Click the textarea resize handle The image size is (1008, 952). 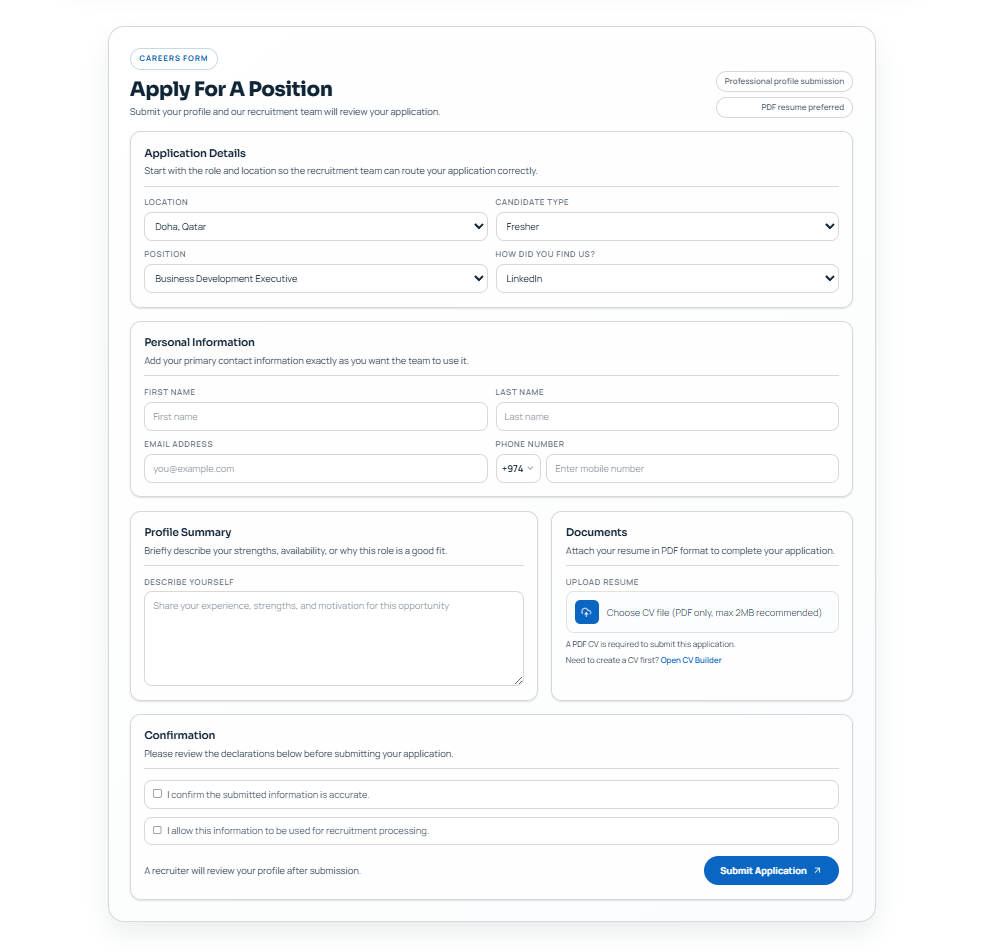[x=519, y=681]
